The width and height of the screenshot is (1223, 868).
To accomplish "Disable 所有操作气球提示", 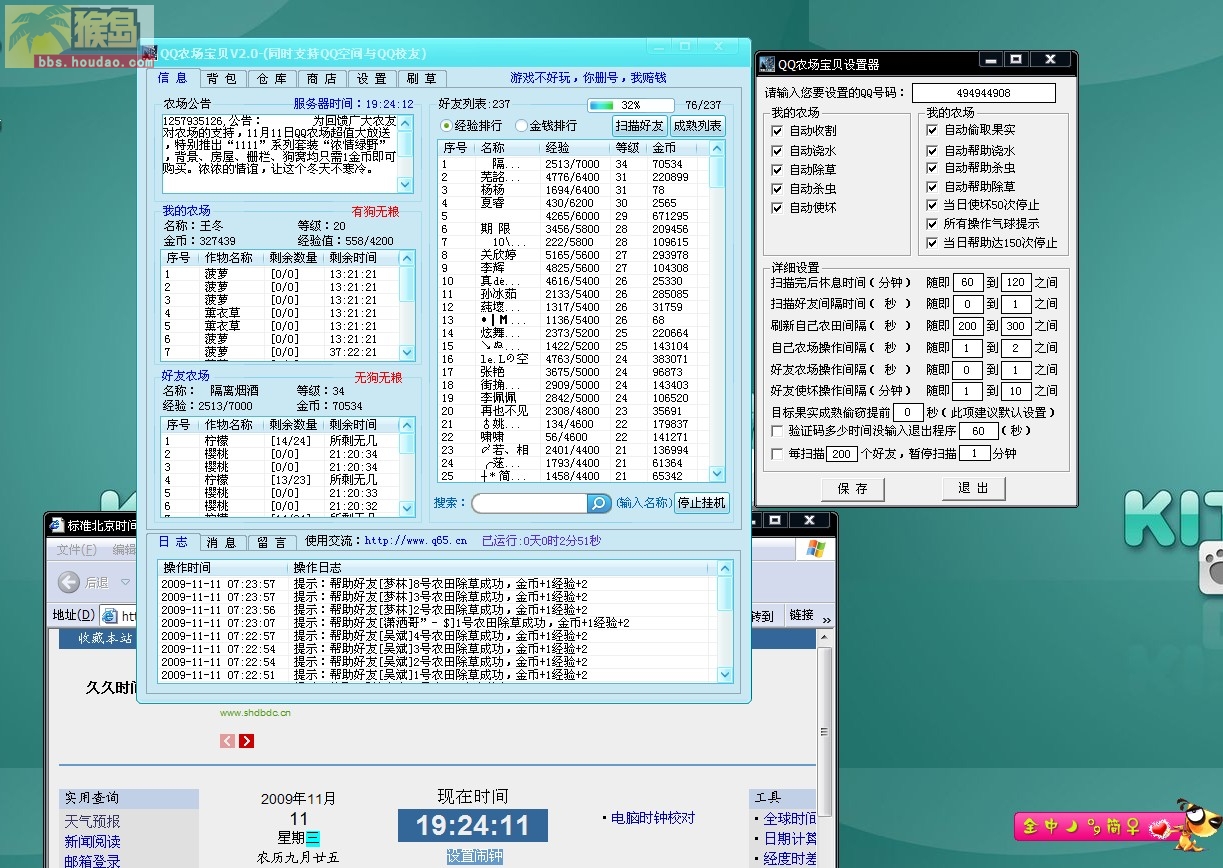I will (x=932, y=224).
